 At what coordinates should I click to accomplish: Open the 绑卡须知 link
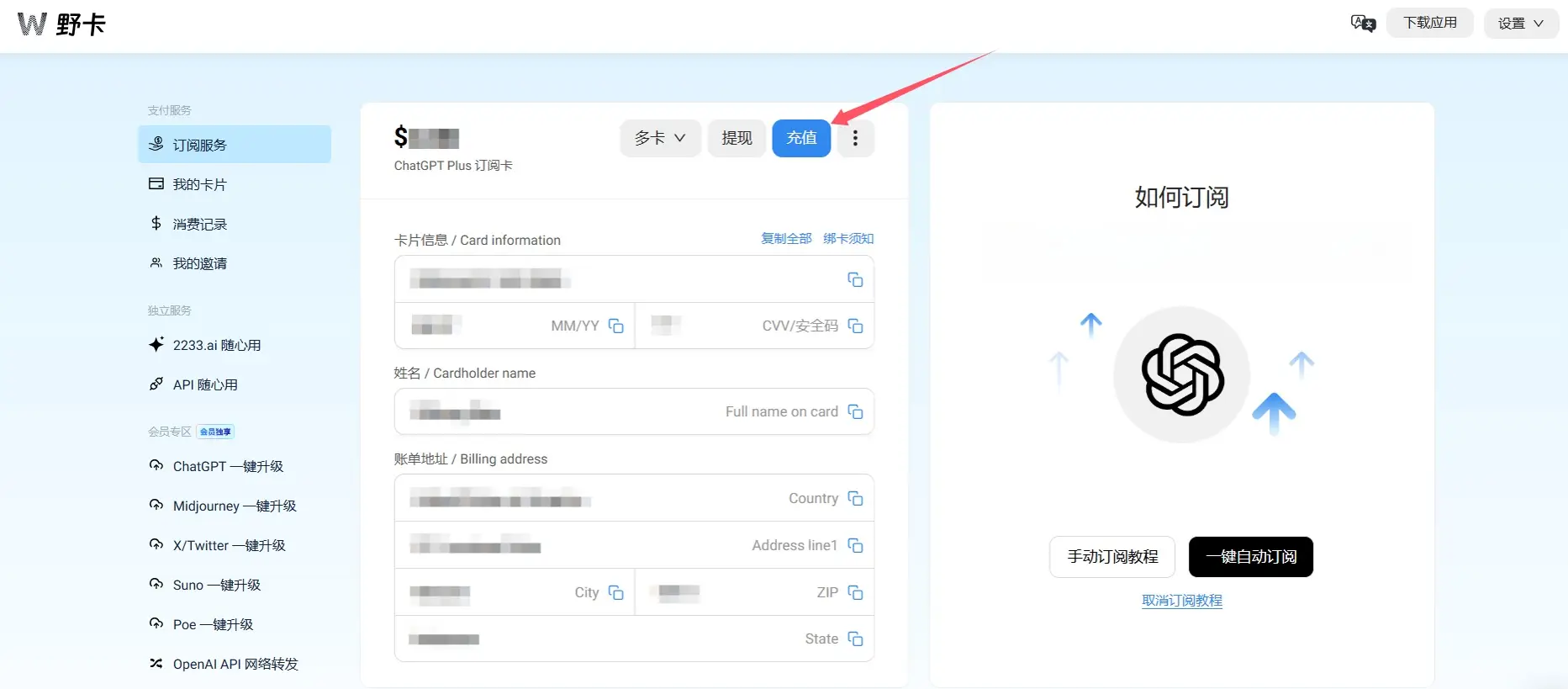click(x=848, y=239)
